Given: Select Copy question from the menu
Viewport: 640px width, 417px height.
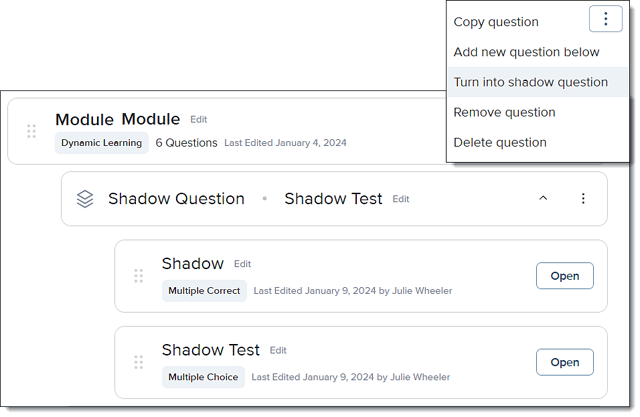Looking at the screenshot, I should click(496, 22).
